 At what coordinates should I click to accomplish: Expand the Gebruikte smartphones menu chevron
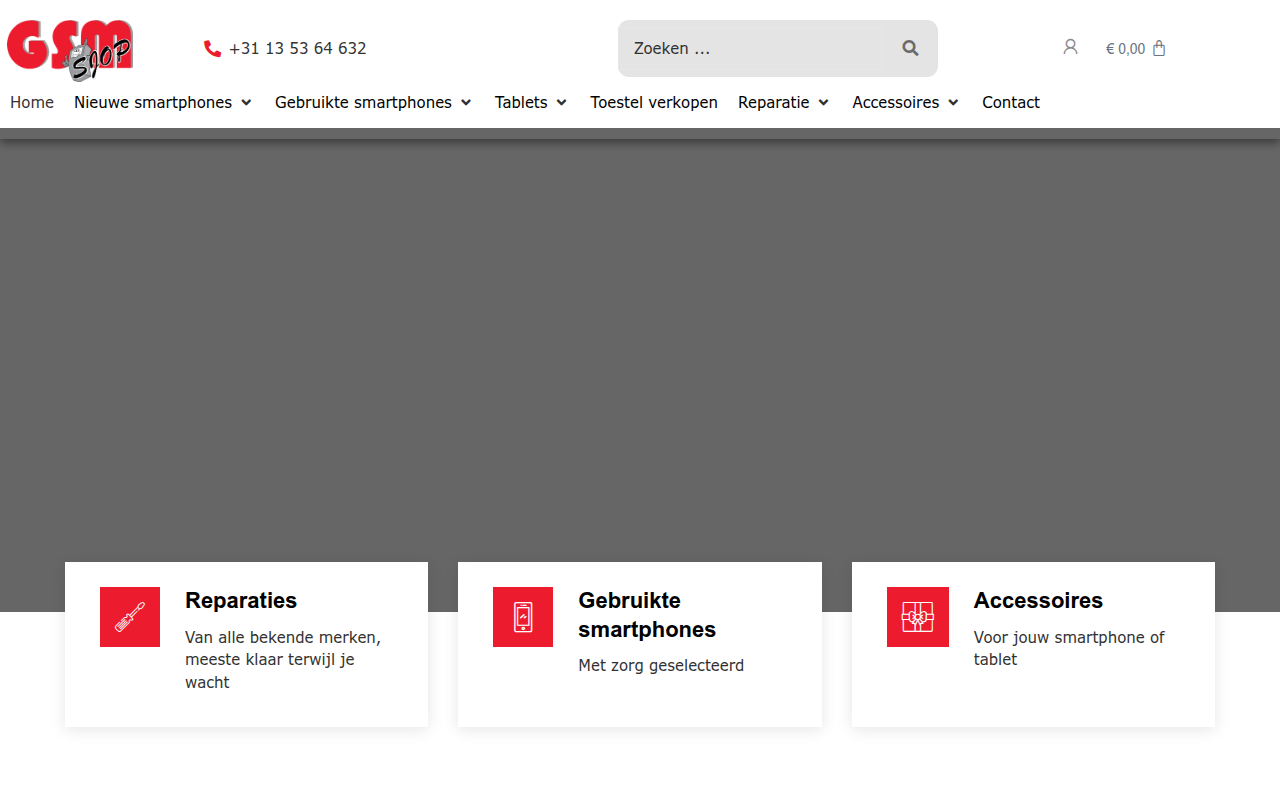[466, 103]
